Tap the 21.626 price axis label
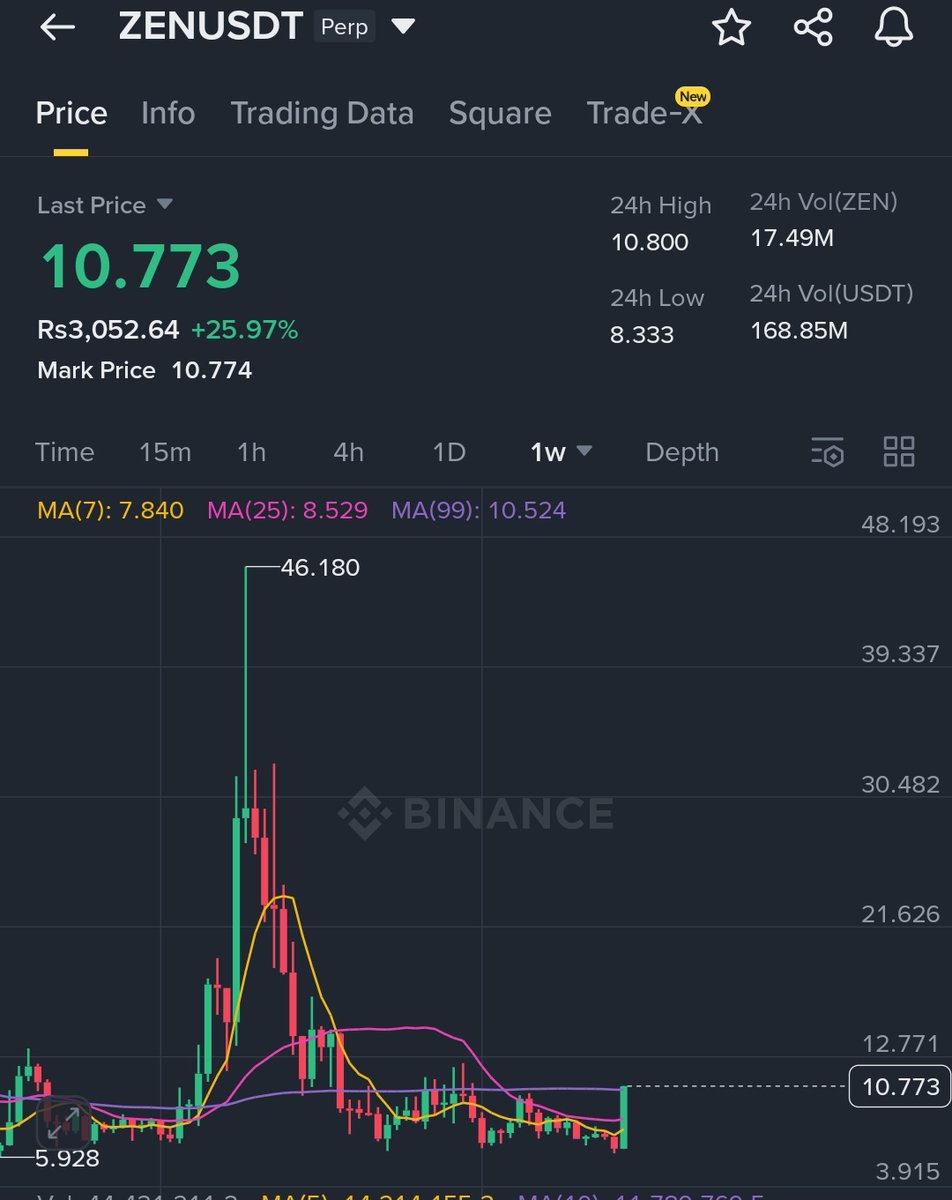 [x=900, y=914]
